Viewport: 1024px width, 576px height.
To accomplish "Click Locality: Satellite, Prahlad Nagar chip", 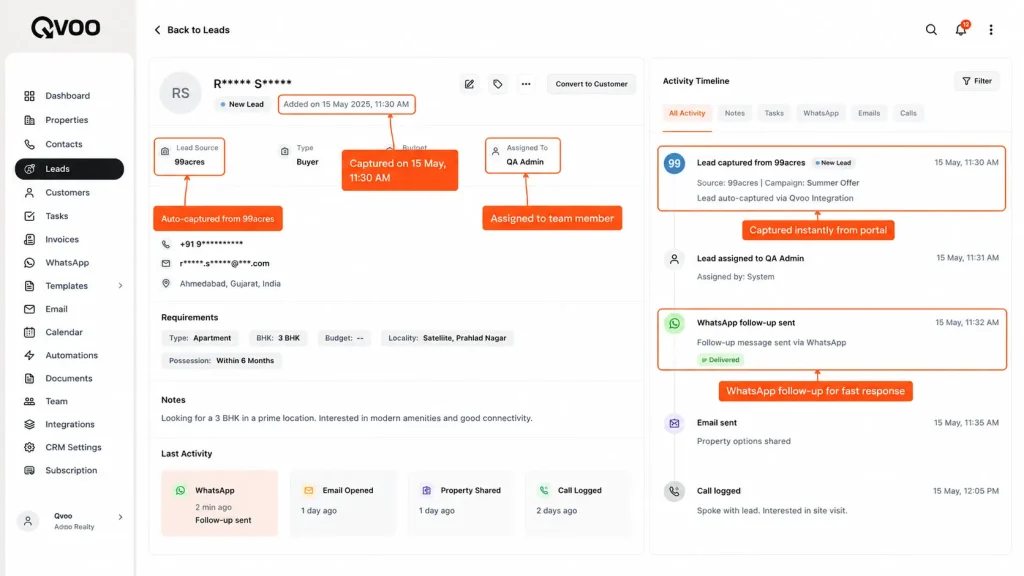I will pos(447,338).
